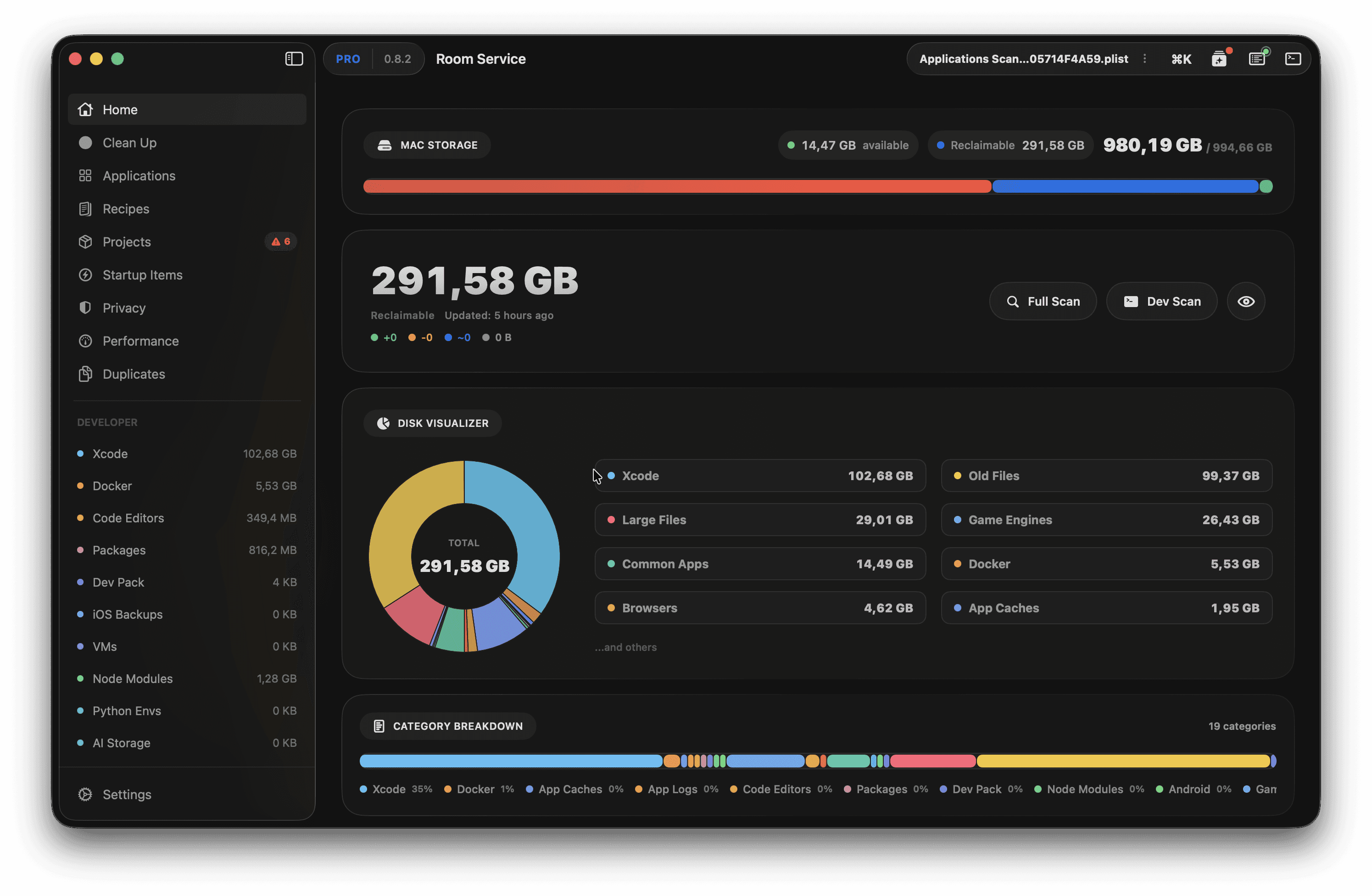
Task: Open the Performance monitor
Action: [140, 341]
